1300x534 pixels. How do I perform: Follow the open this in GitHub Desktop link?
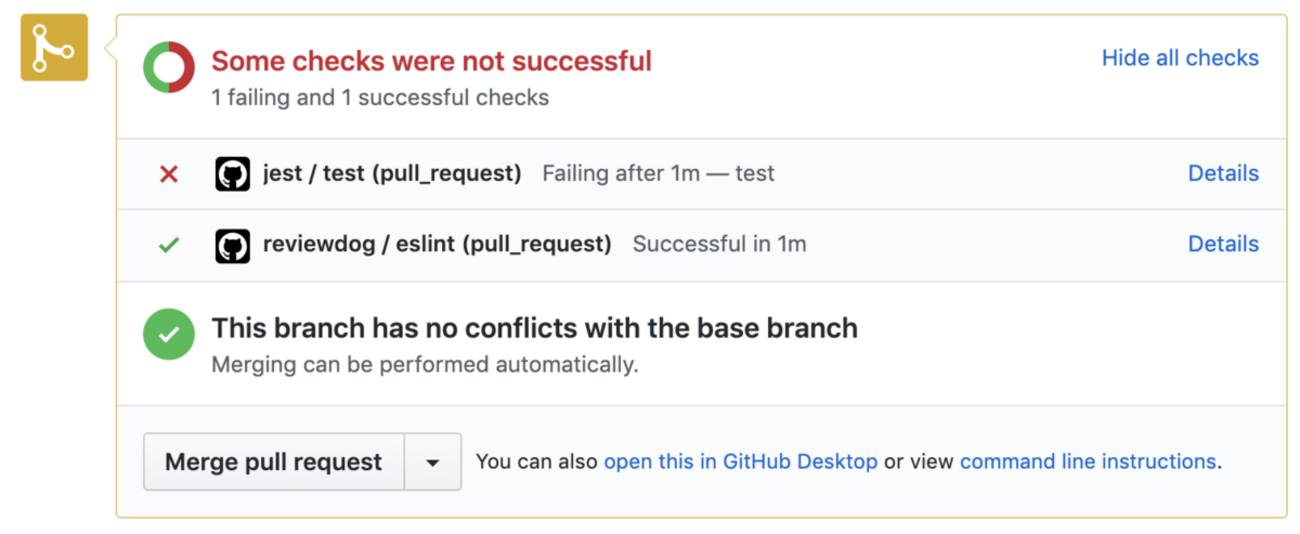pyautogui.click(x=741, y=462)
